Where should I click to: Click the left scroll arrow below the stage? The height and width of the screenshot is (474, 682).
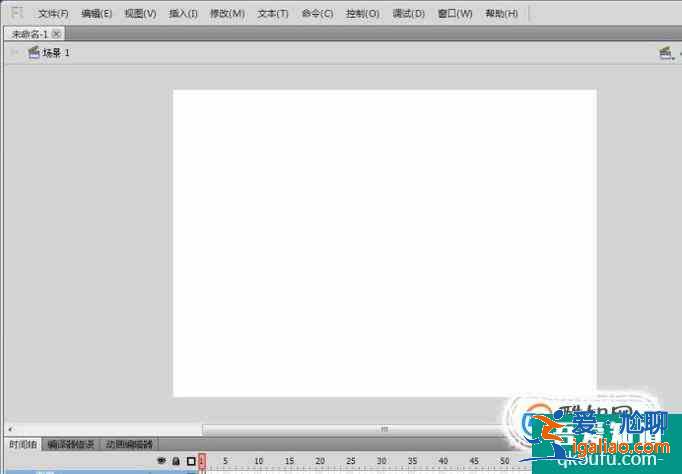tap(10, 429)
